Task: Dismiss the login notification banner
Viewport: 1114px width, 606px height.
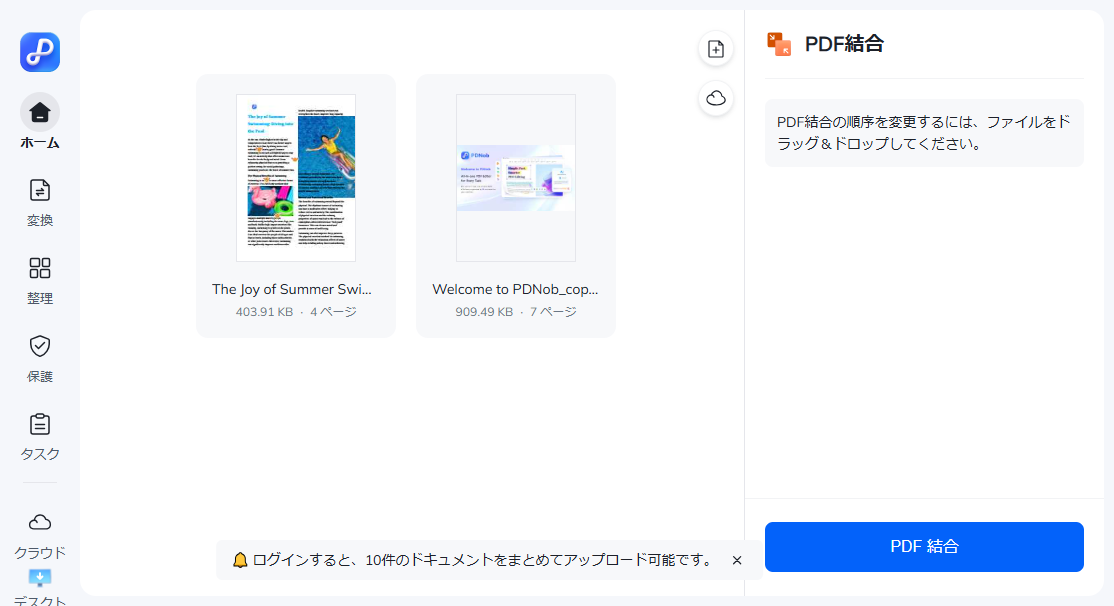Action: coord(737,561)
